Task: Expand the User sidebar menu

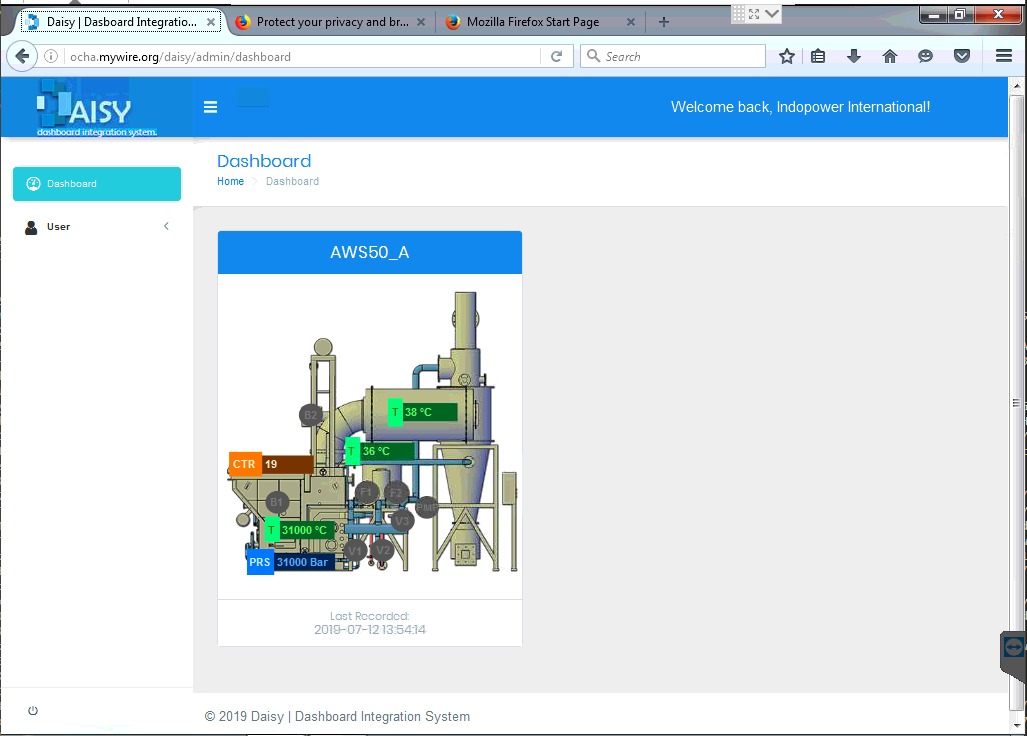Action: [x=97, y=227]
